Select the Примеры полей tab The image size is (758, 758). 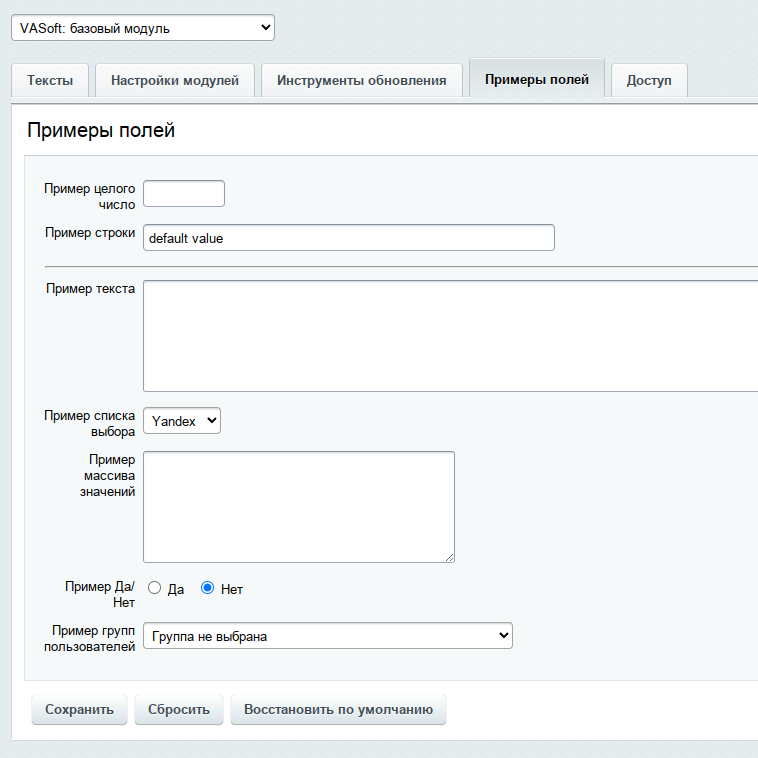(x=537, y=80)
